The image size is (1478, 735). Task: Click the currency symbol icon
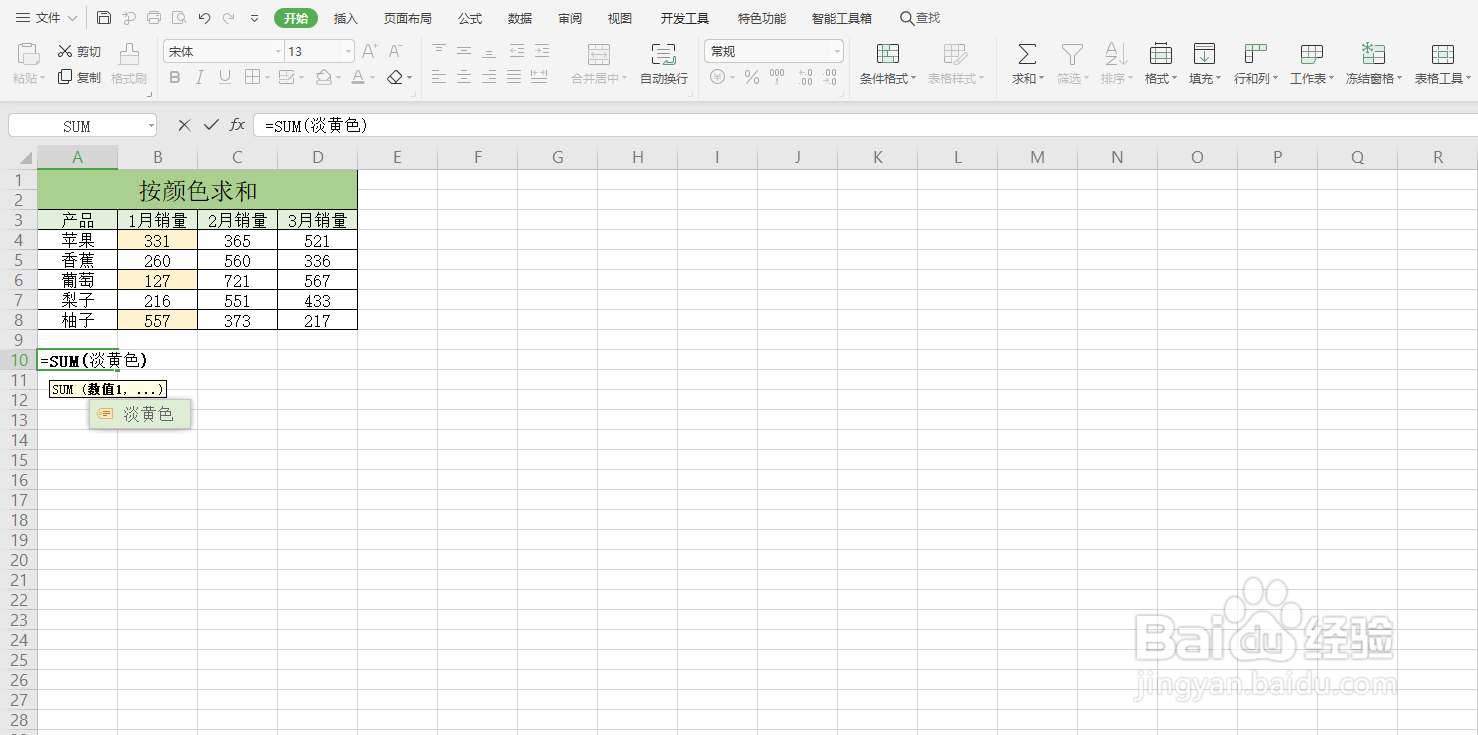[717, 77]
